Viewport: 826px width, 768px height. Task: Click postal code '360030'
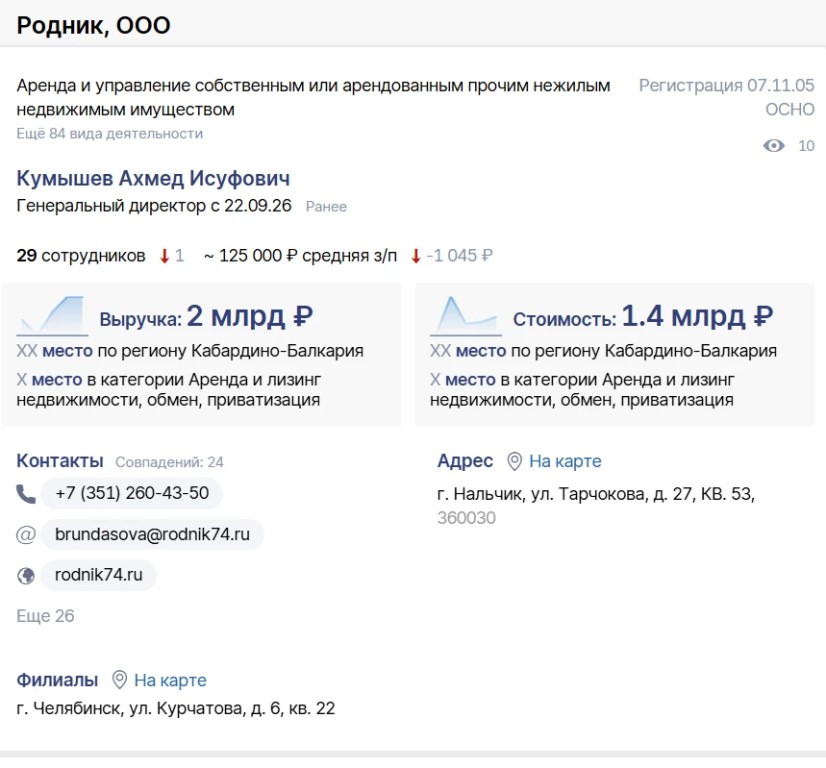point(466,518)
